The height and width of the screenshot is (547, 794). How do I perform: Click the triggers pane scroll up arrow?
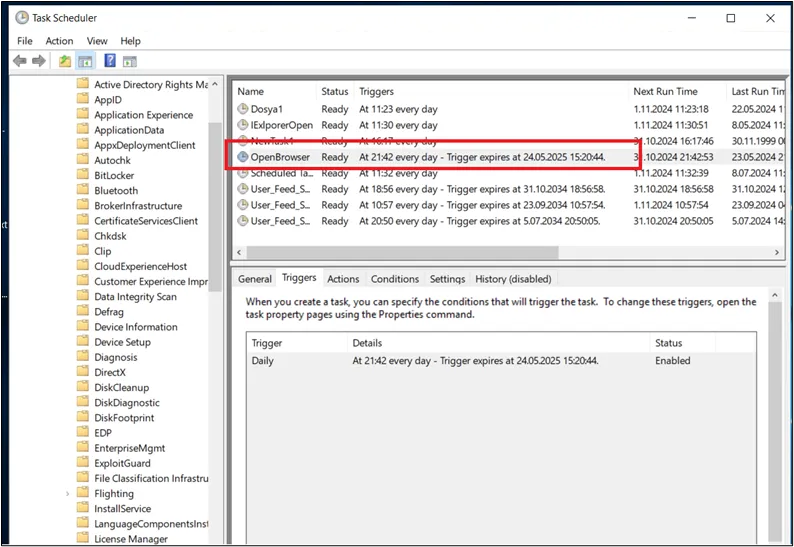(x=775, y=295)
